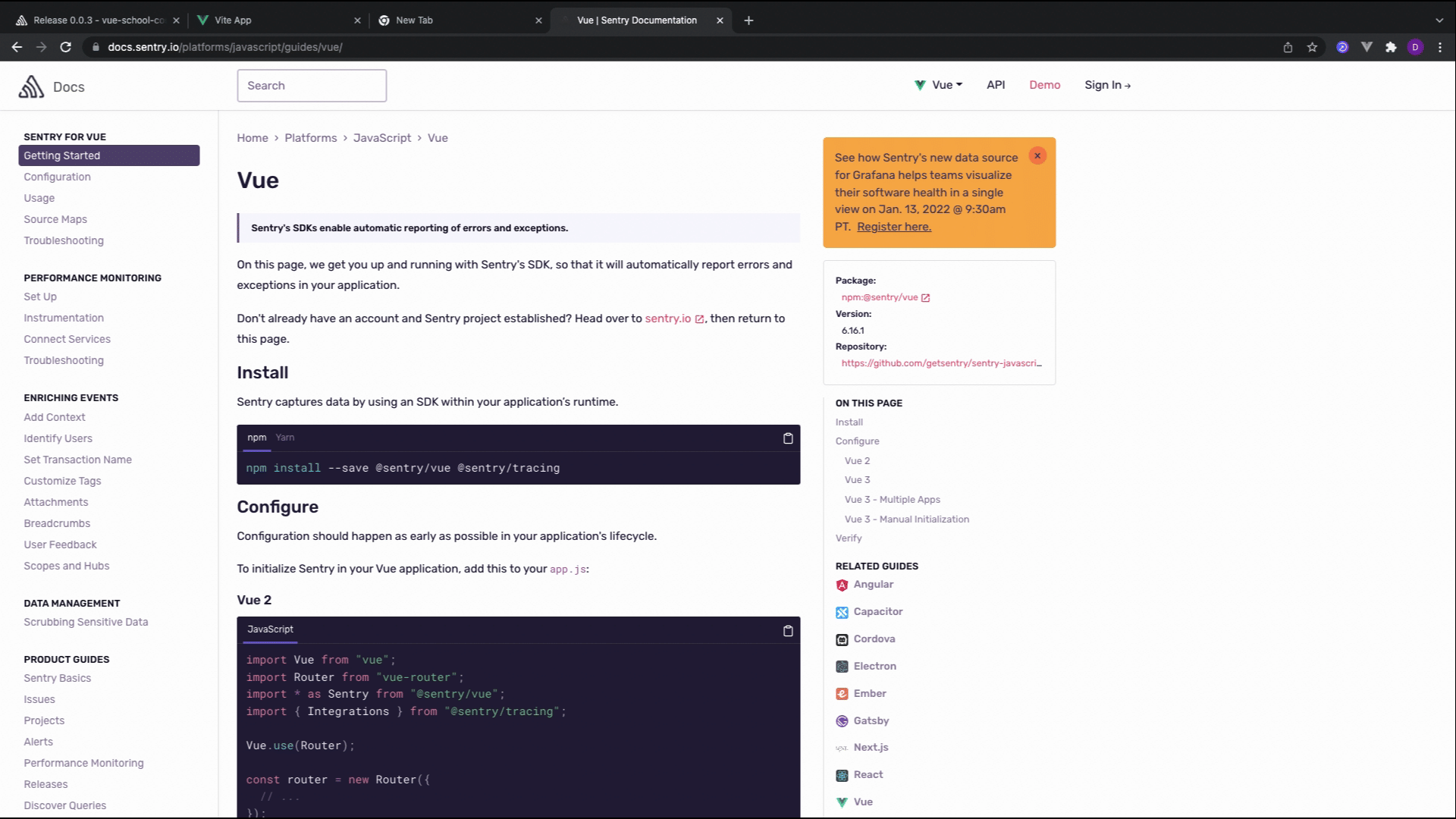The width and height of the screenshot is (1456, 819).
Task: Go back using the browser back arrow
Action: (17, 47)
